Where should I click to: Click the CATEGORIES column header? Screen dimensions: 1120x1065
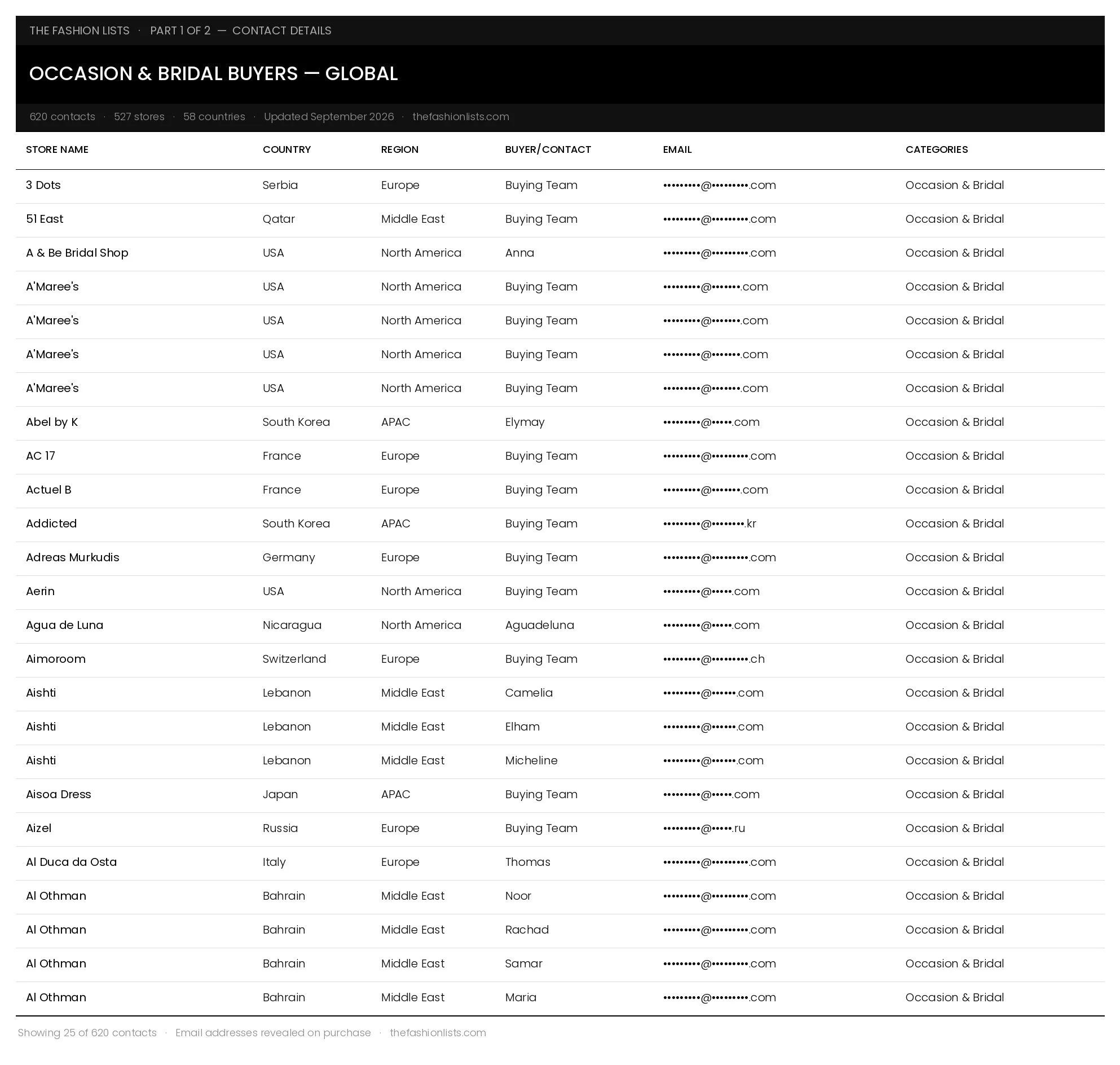point(937,149)
